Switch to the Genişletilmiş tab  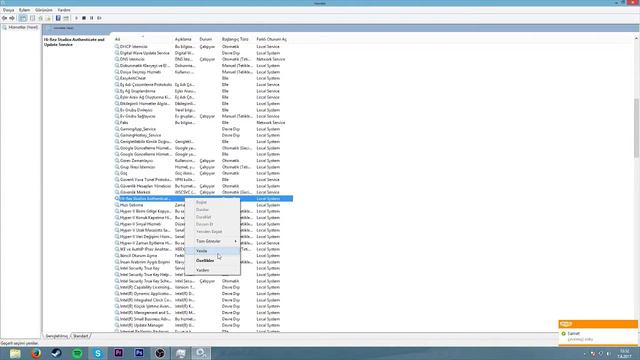click(x=56, y=336)
